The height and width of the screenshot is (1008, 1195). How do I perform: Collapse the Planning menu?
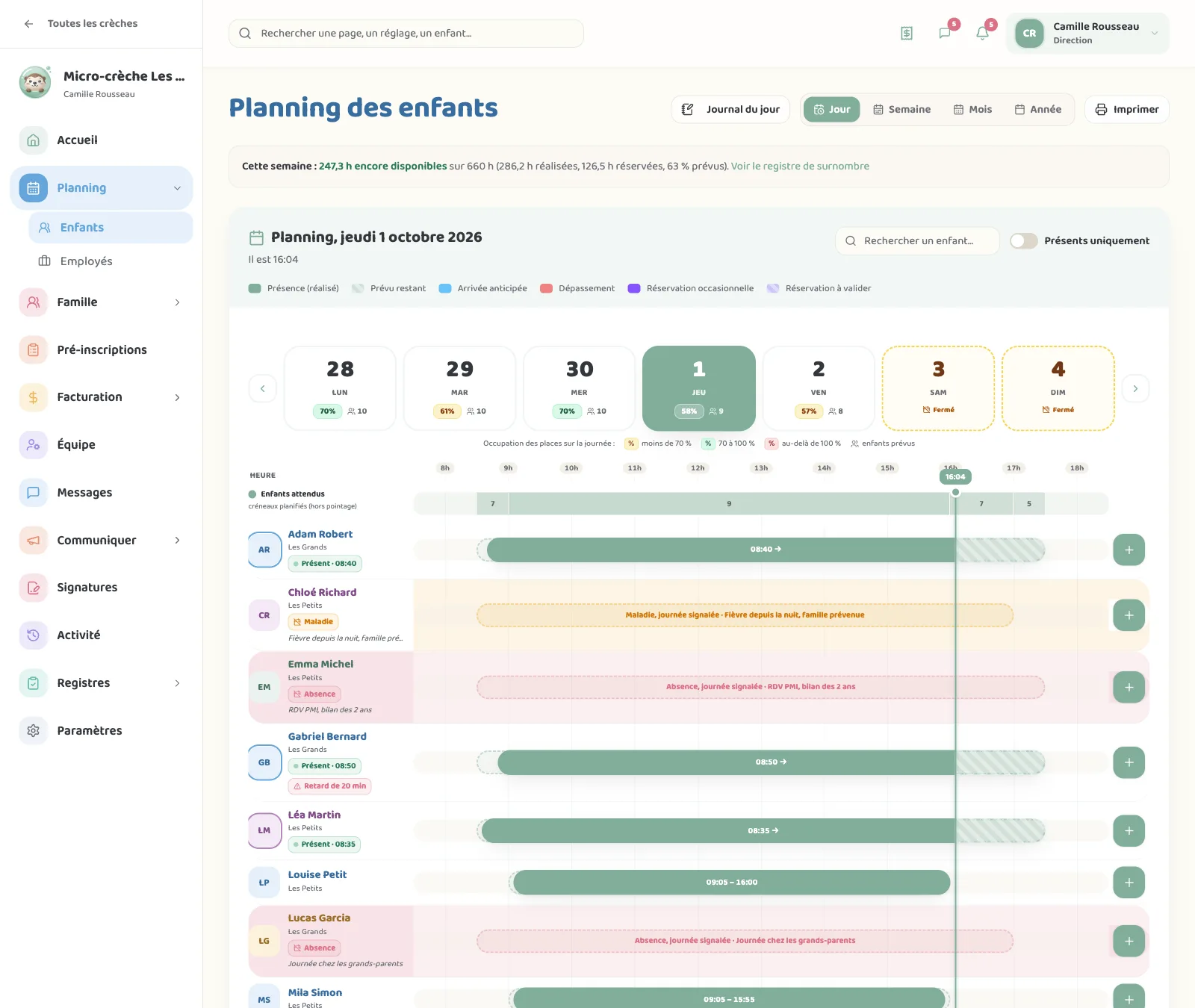[177, 188]
